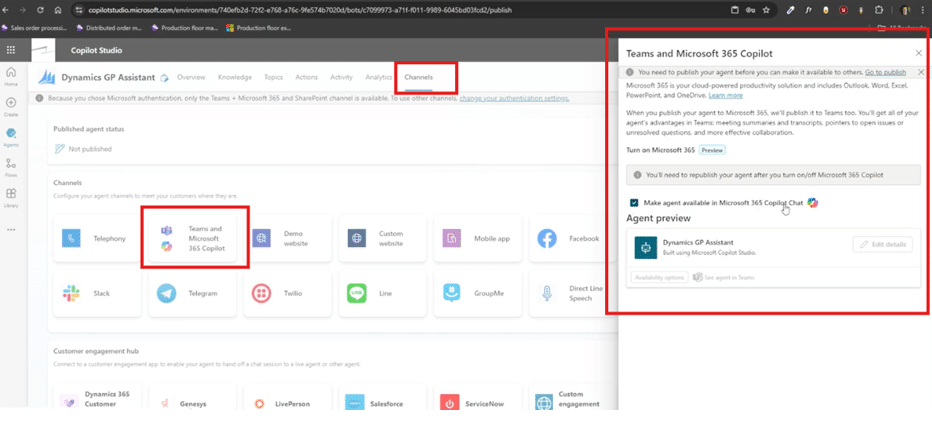The height and width of the screenshot is (424, 932).
Task: Open the Agents sidebar icon
Action: click(x=11, y=136)
